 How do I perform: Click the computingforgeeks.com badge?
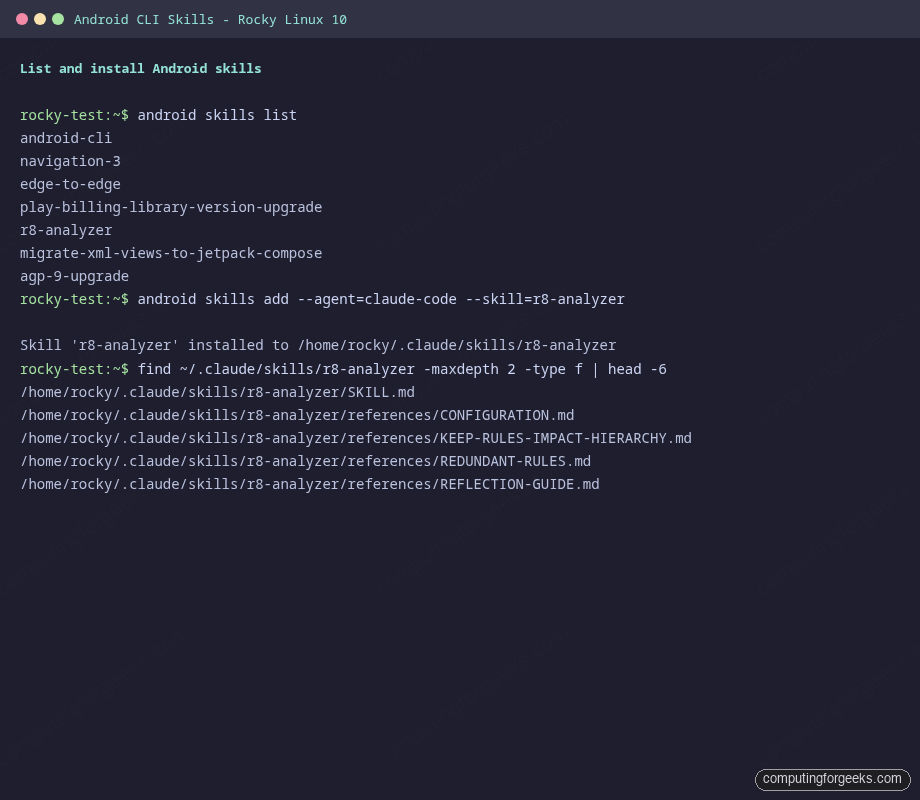point(832,779)
